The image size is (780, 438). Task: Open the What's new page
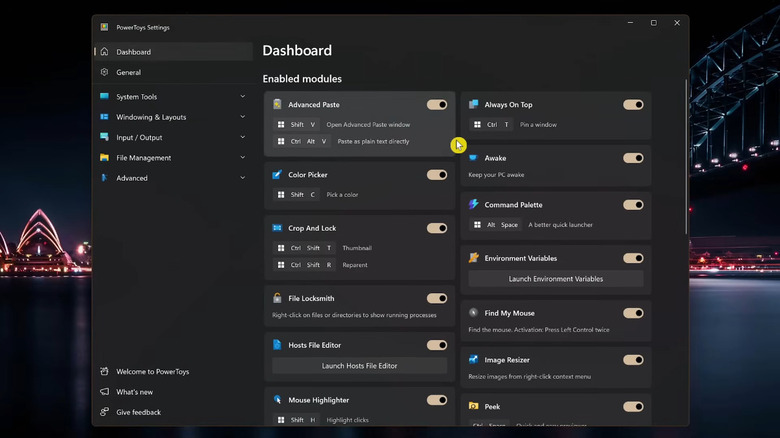tap(174, 392)
